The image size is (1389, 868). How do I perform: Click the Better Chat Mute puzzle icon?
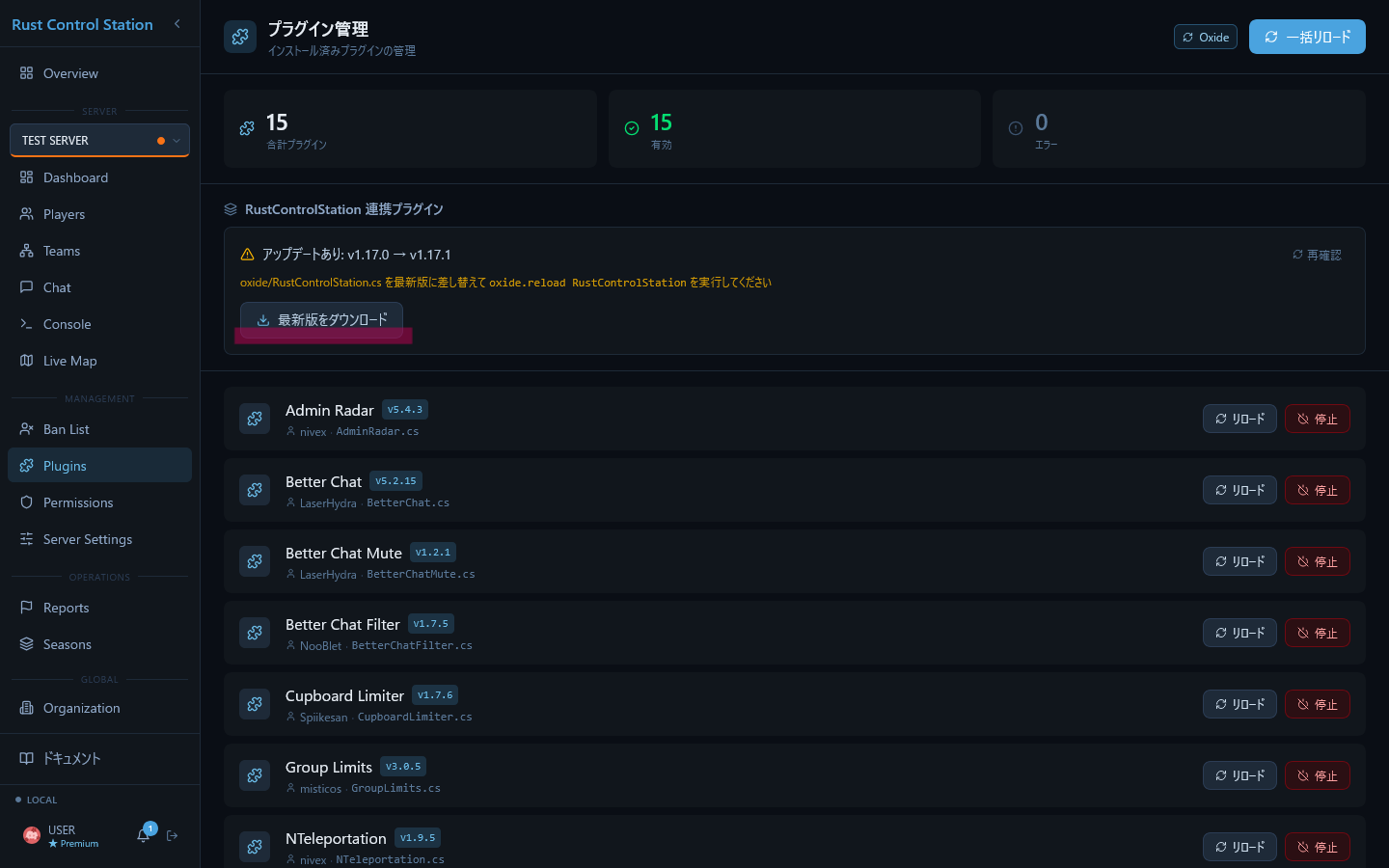(255, 561)
